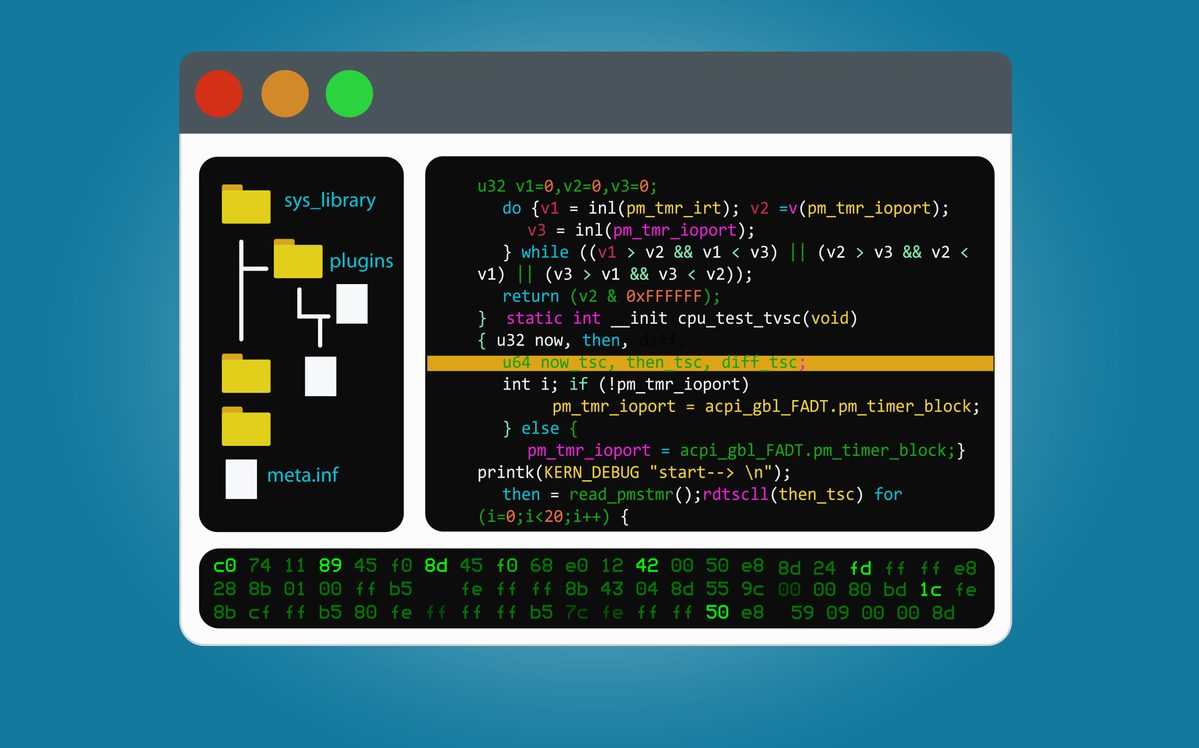Open the second unnamed folder above meta.inf

(x=245, y=427)
